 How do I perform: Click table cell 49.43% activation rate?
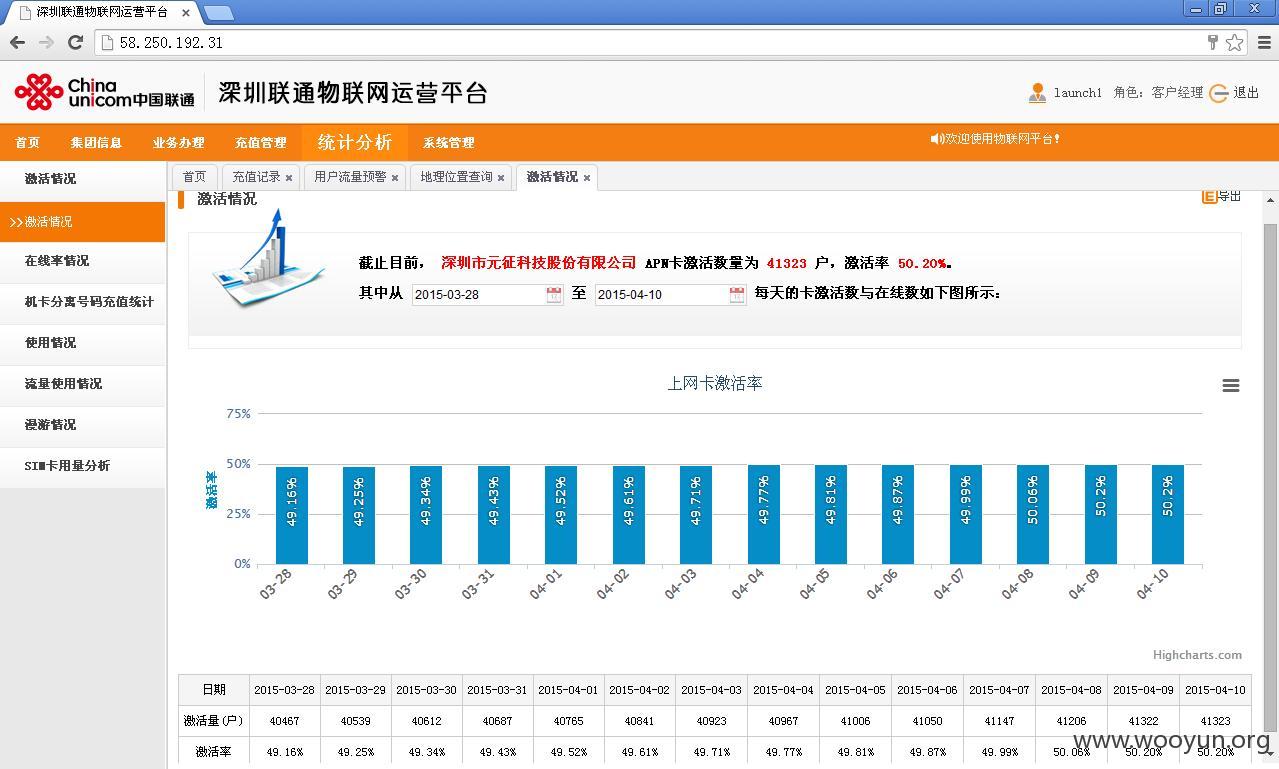click(x=498, y=752)
